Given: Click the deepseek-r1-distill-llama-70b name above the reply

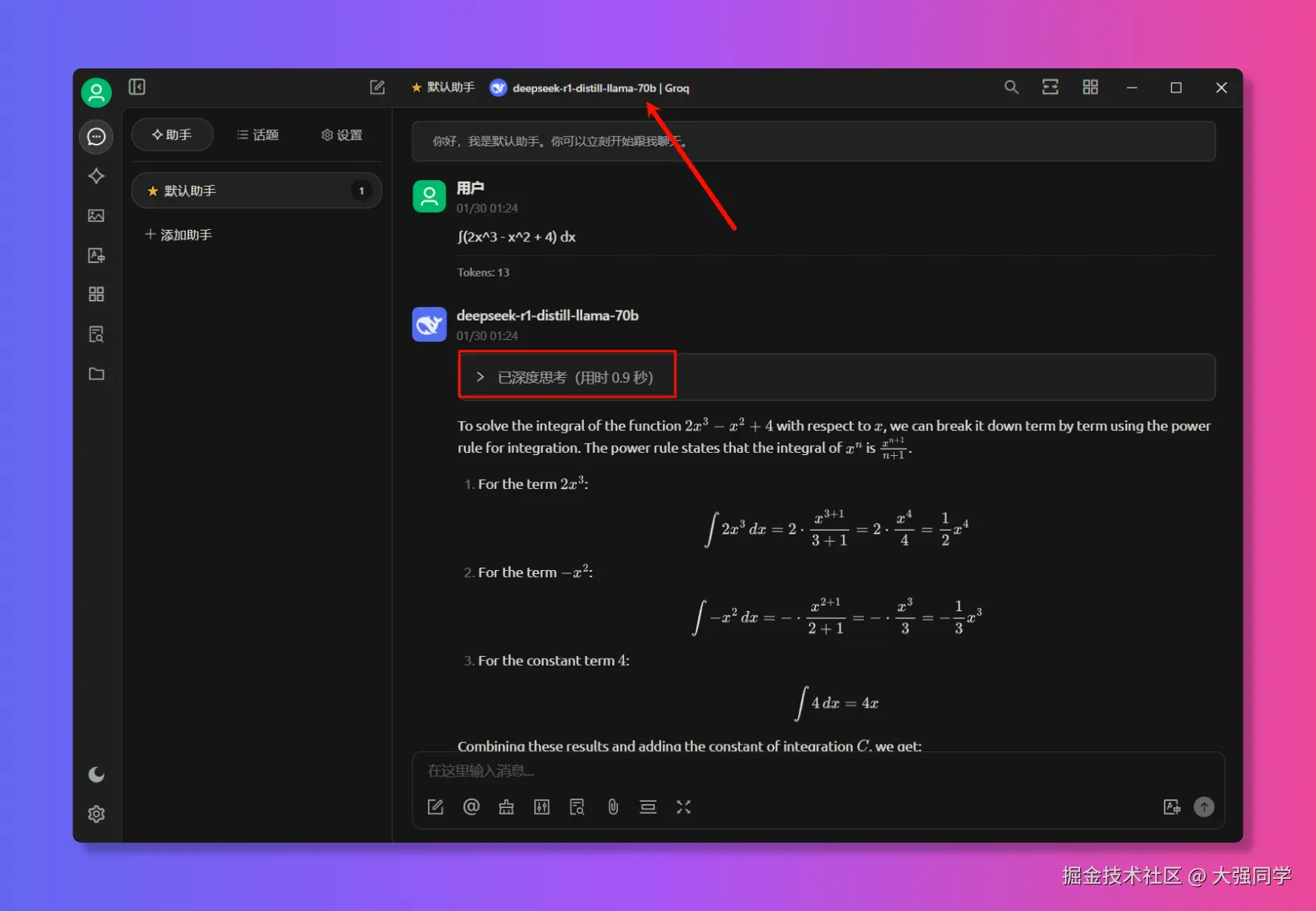Looking at the screenshot, I should tap(548, 316).
